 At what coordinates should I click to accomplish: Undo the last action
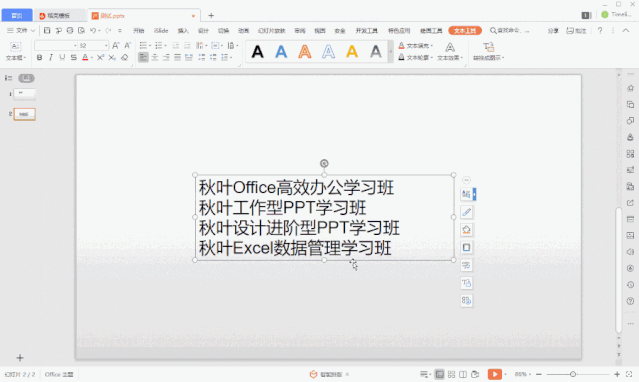tap(93, 31)
